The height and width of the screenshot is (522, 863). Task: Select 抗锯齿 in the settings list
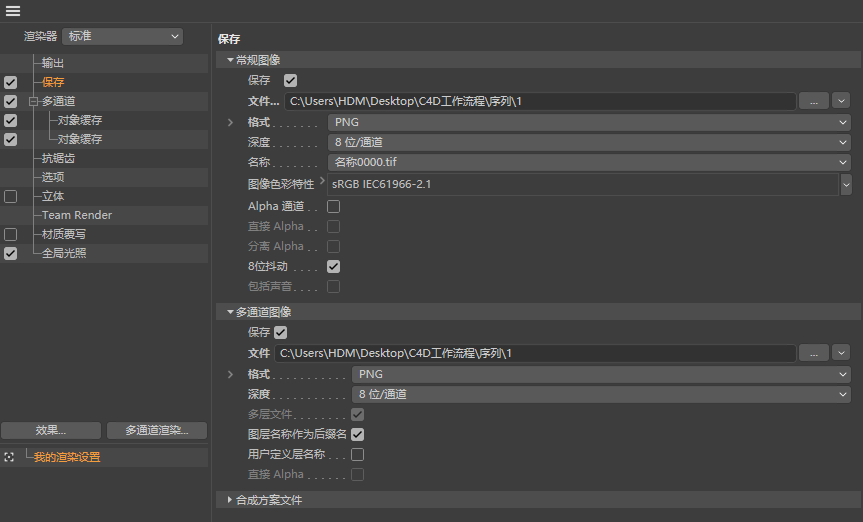coord(58,158)
